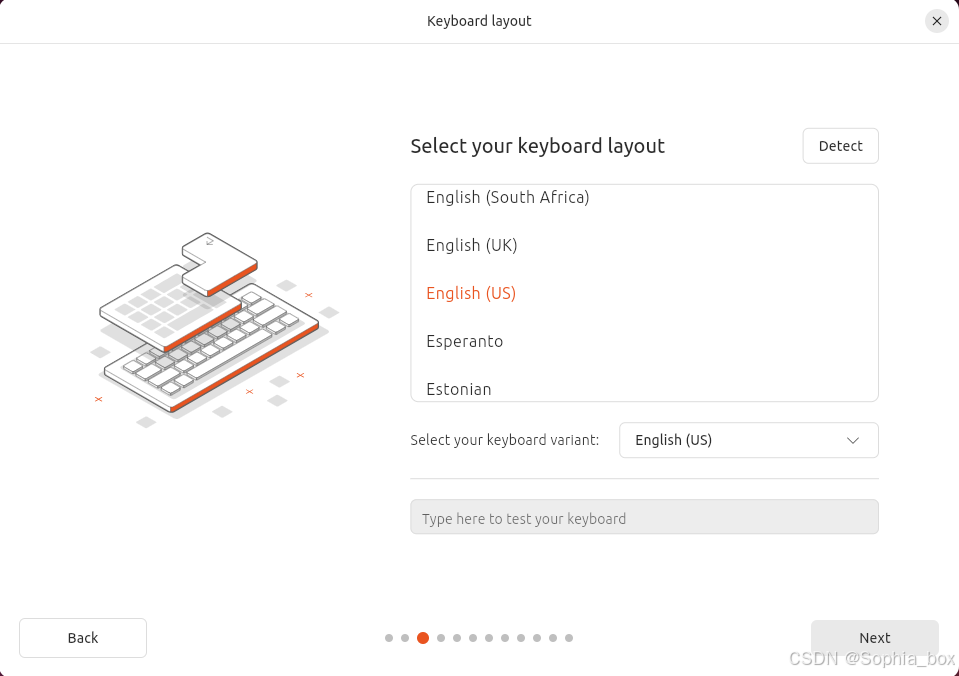Screen dimensions: 959x676
Task: Click the Detect keyboard layout button
Action: click(840, 146)
